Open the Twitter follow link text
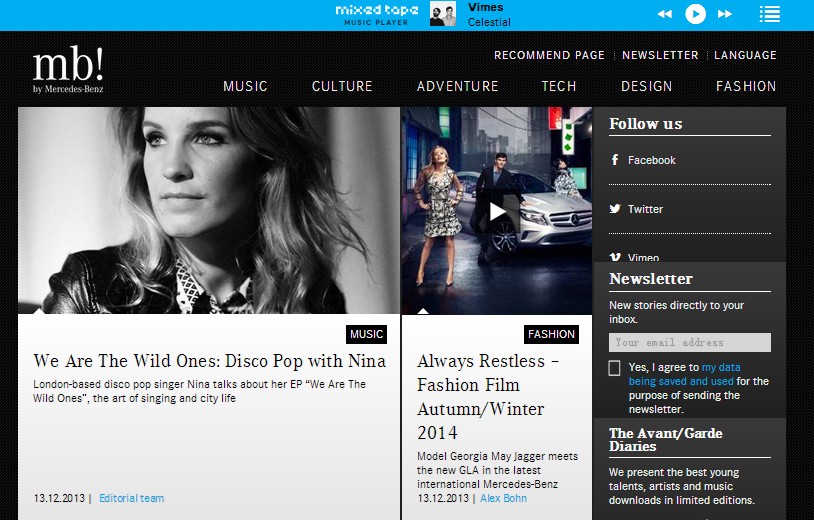This screenshot has height=520, width=814. (x=645, y=209)
